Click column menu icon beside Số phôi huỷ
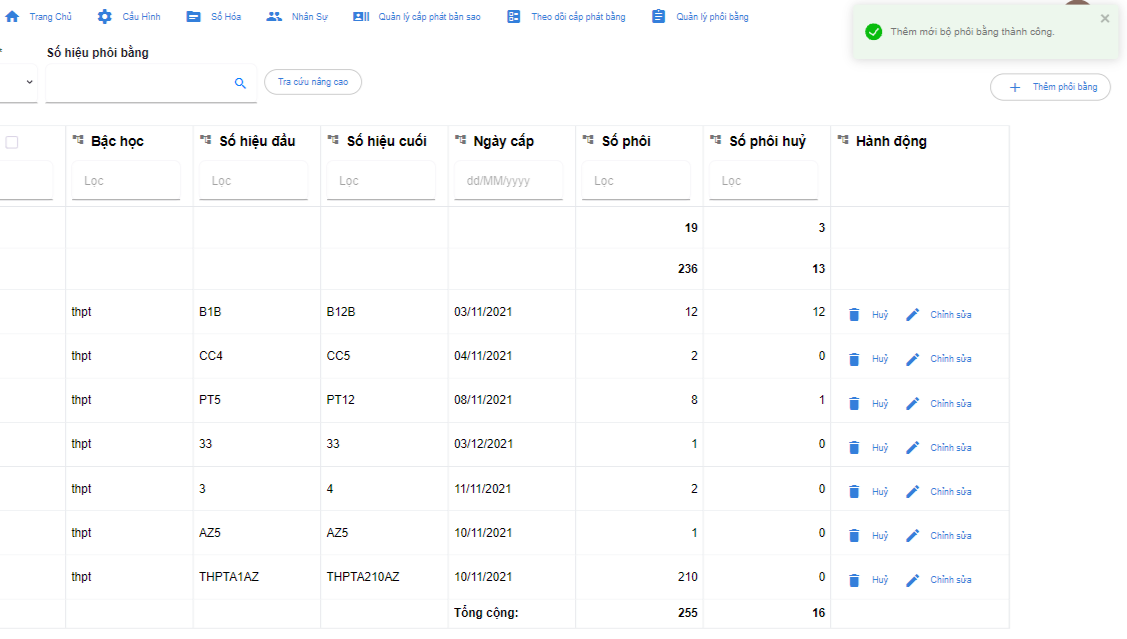The width and height of the screenshot is (1127, 639). pyautogui.click(x=715, y=141)
